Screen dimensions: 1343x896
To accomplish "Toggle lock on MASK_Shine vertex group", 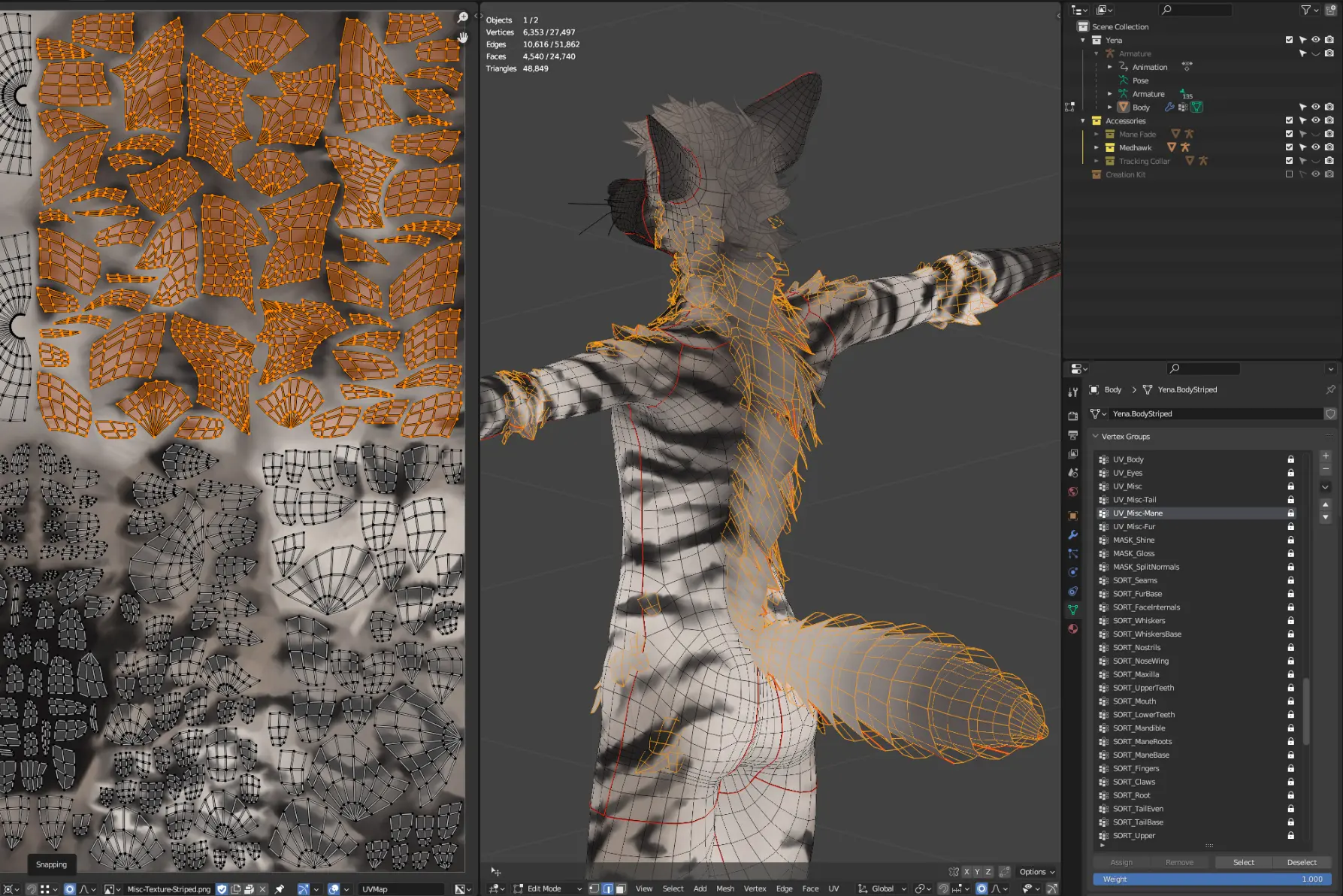I will click(x=1291, y=540).
